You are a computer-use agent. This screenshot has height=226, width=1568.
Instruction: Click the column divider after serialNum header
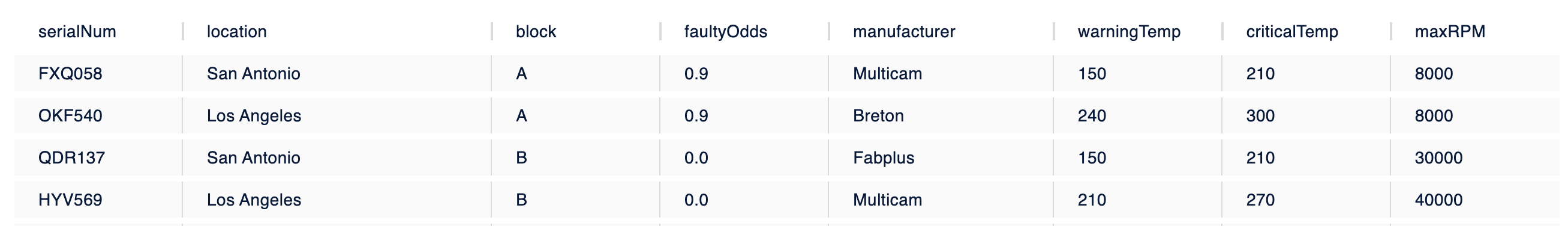point(182,32)
